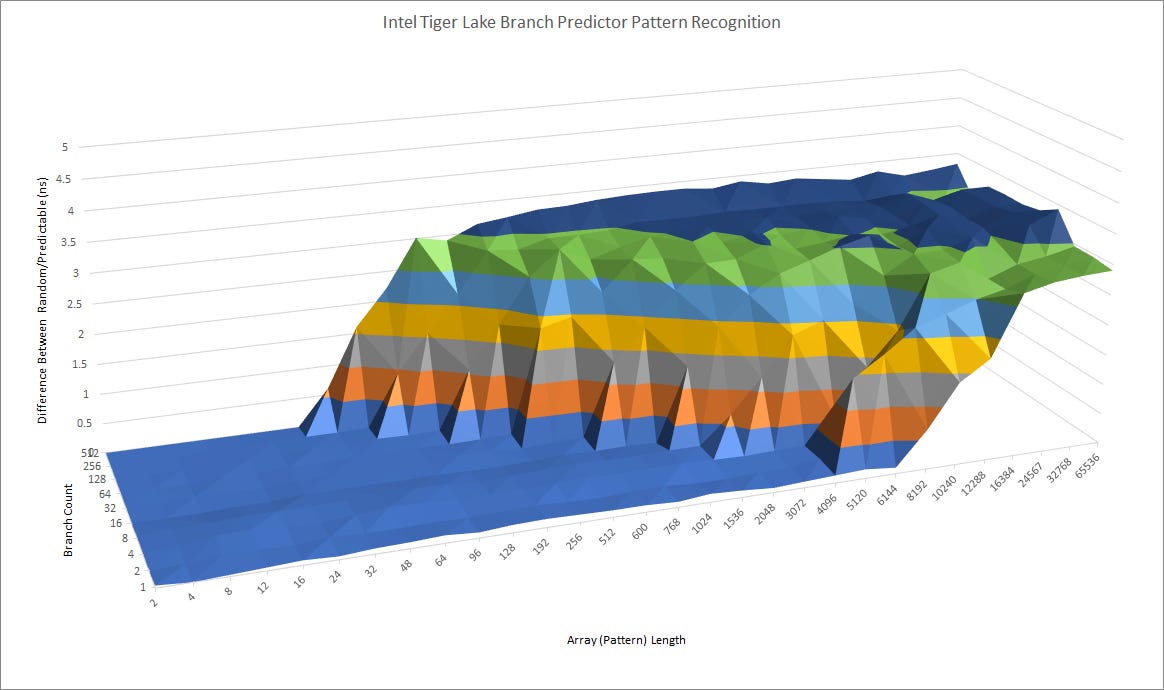
Task: Click the 4096 pattern length label
Action: click(826, 504)
